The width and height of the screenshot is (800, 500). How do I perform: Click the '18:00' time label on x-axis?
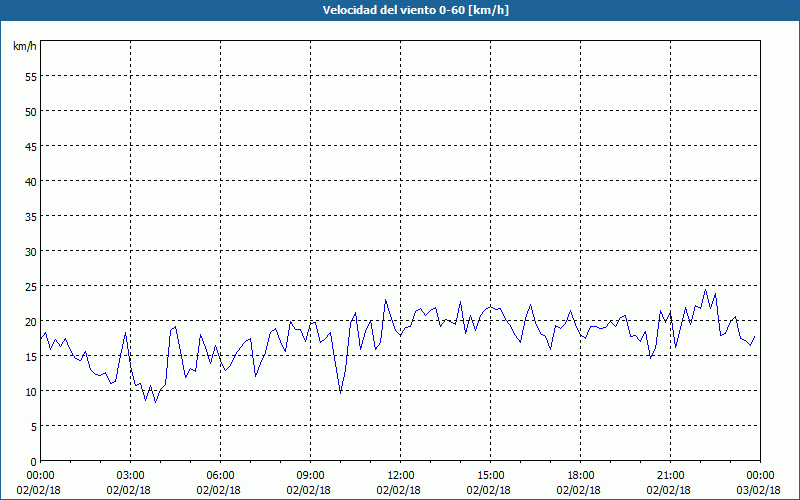[580, 476]
